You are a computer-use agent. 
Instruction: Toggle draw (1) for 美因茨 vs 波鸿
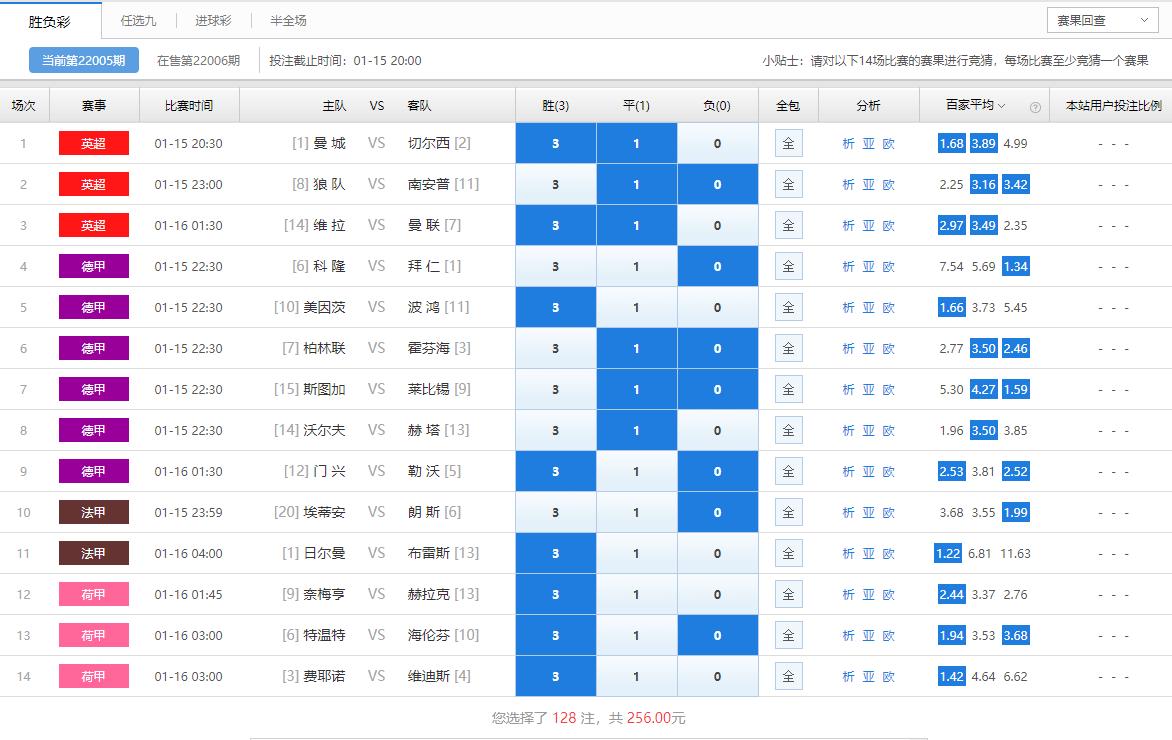[x=636, y=307]
